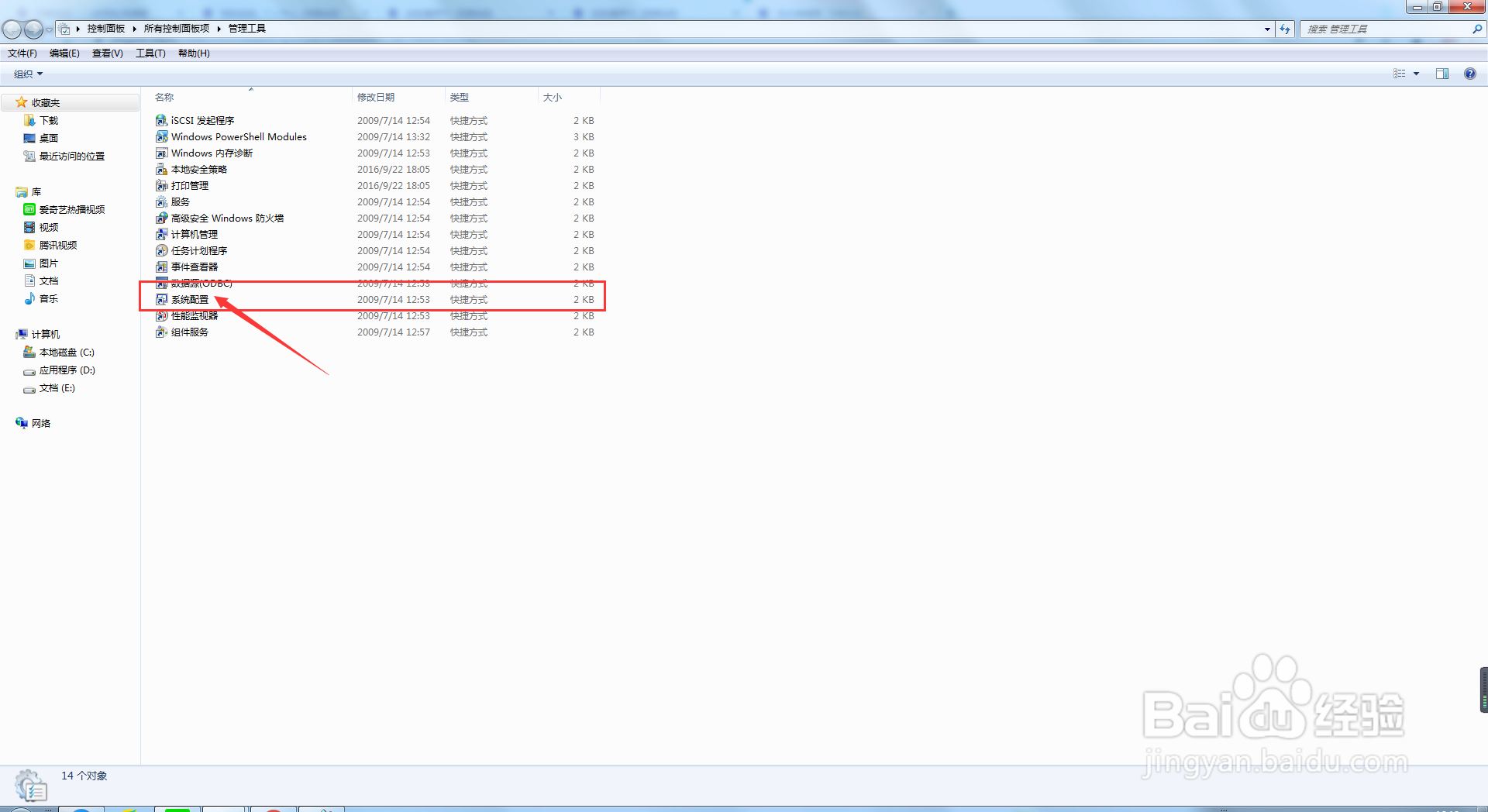Expand dropdown after 控制面板 breadcrumb

coord(134,29)
